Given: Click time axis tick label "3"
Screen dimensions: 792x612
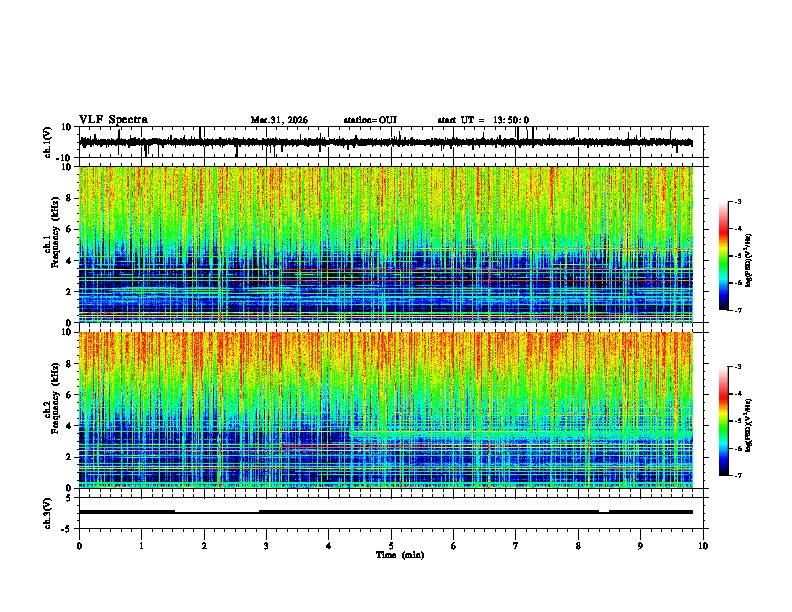Looking at the screenshot, I should [266, 546].
